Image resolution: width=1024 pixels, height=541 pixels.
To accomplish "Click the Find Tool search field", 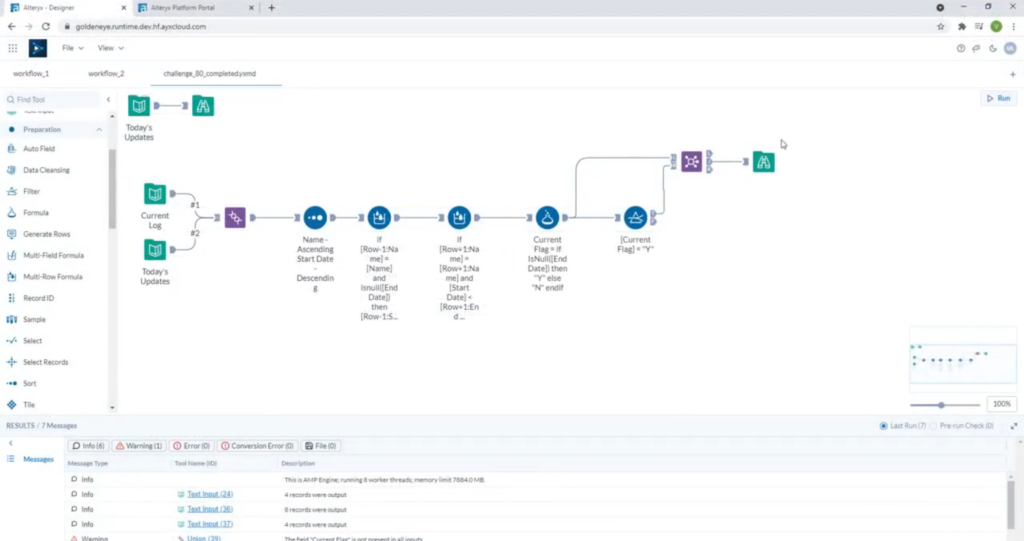I will point(55,100).
